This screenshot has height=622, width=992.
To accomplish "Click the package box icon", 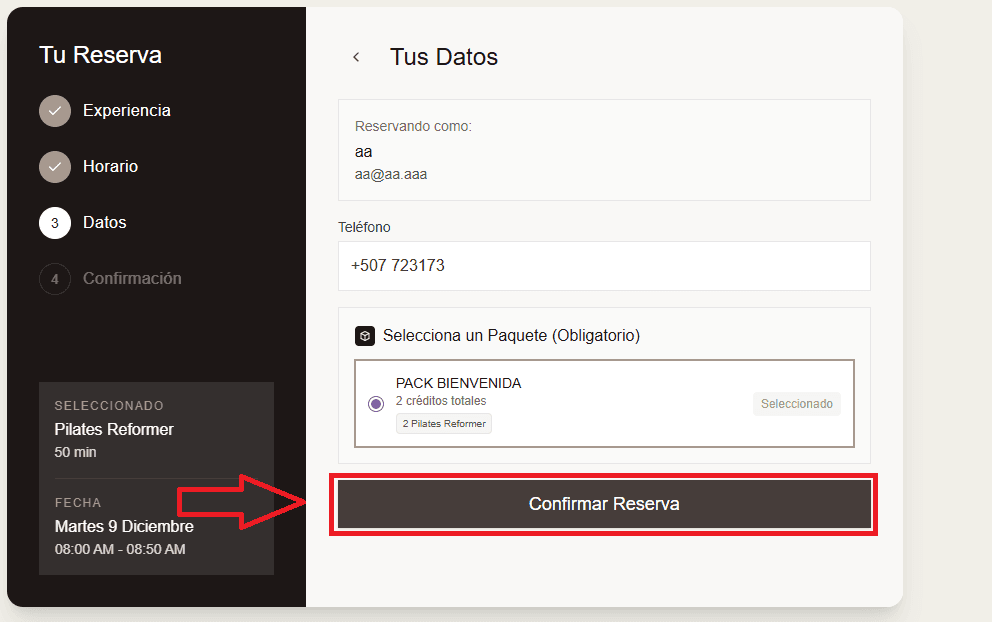I will coord(365,336).
